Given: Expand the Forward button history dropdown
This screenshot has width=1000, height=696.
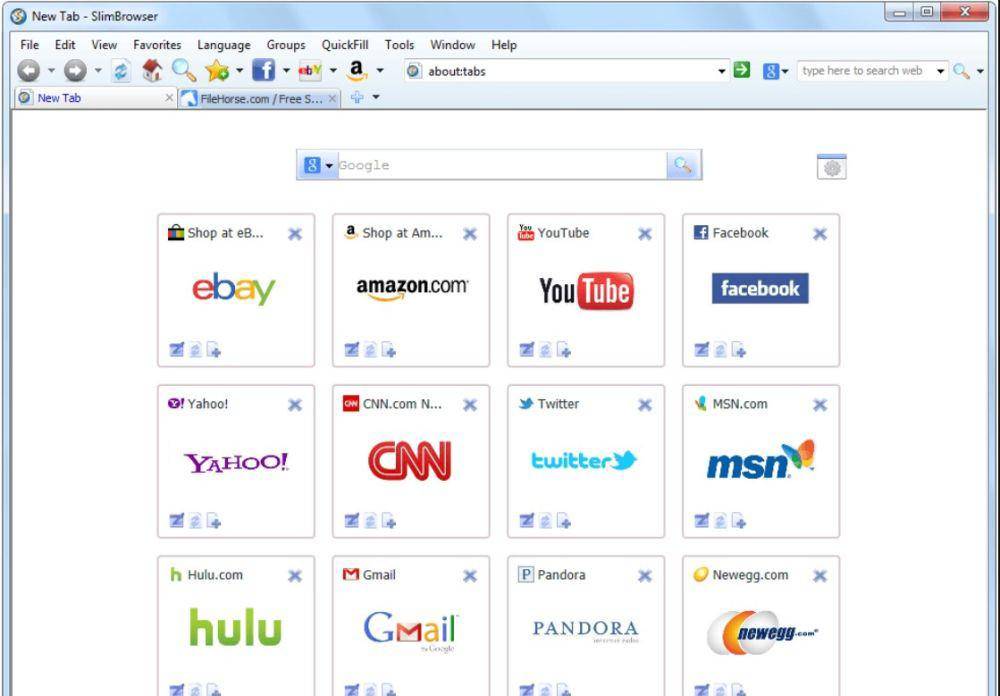Looking at the screenshot, I should pos(98,70).
